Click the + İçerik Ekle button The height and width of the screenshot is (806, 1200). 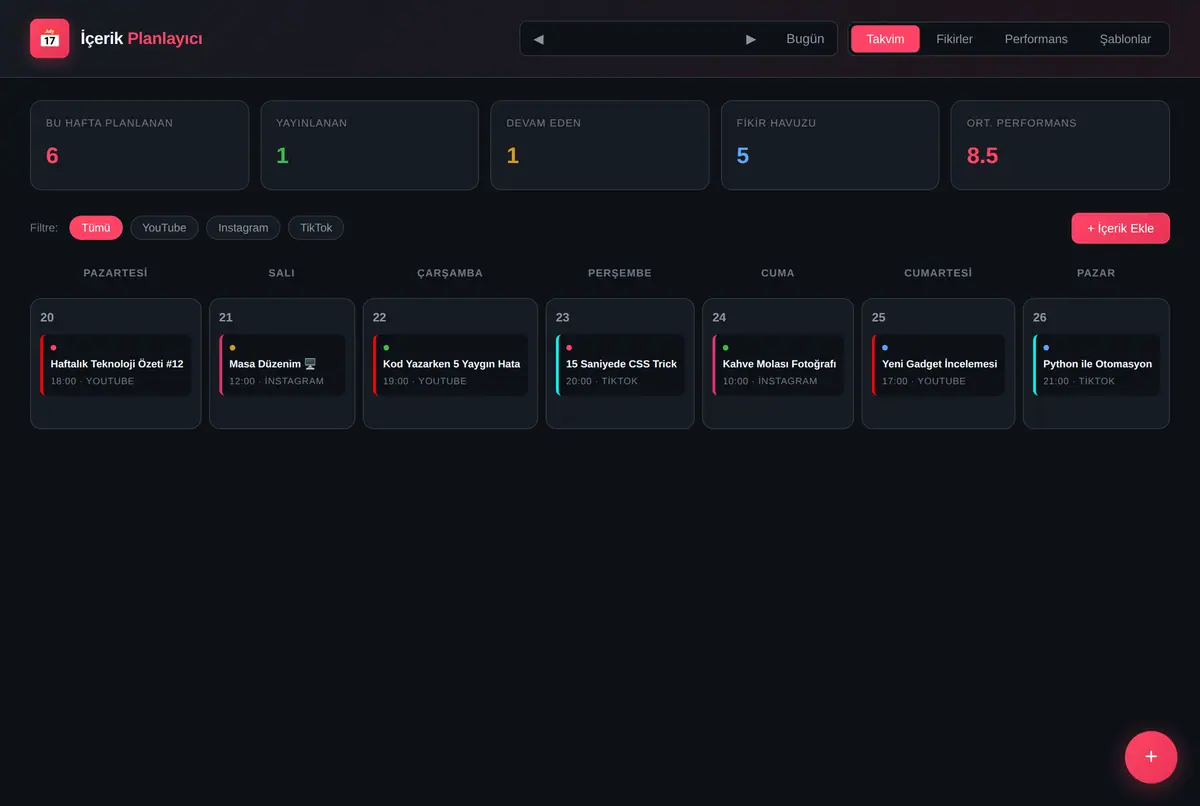click(x=1120, y=228)
